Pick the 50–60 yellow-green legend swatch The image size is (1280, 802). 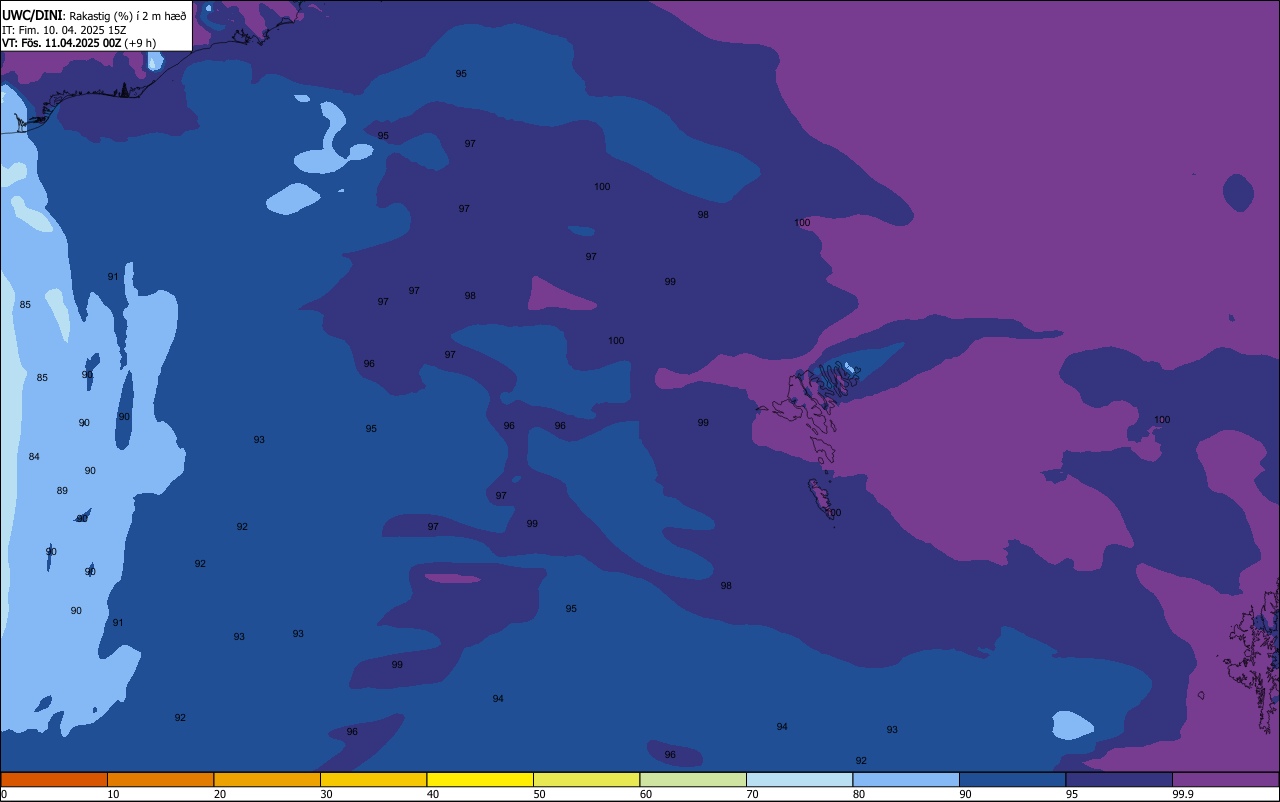pos(586,779)
